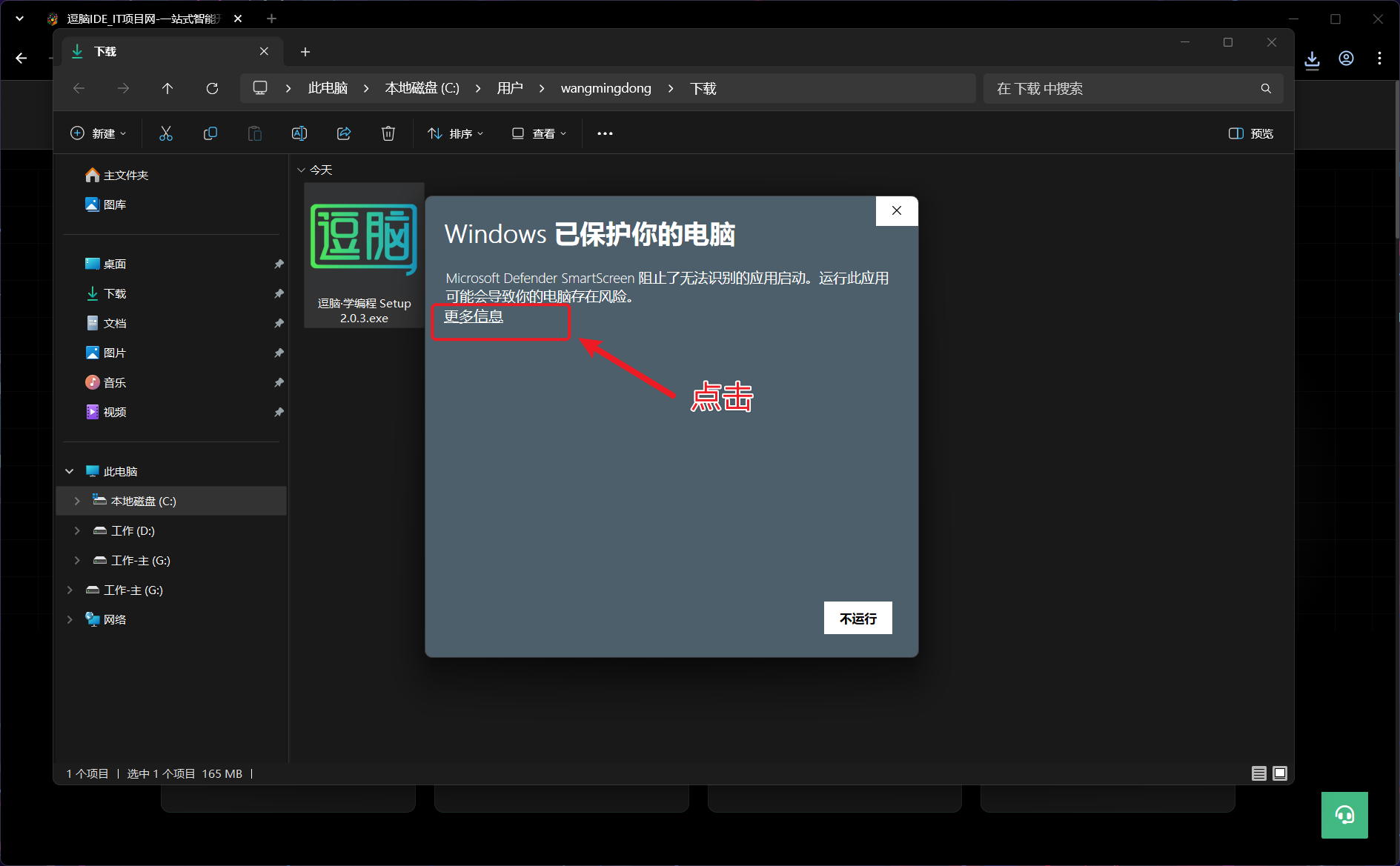This screenshot has width=1400, height=866.
Task: Collapse the 今天 group header
Action: (x=302, y=170)
